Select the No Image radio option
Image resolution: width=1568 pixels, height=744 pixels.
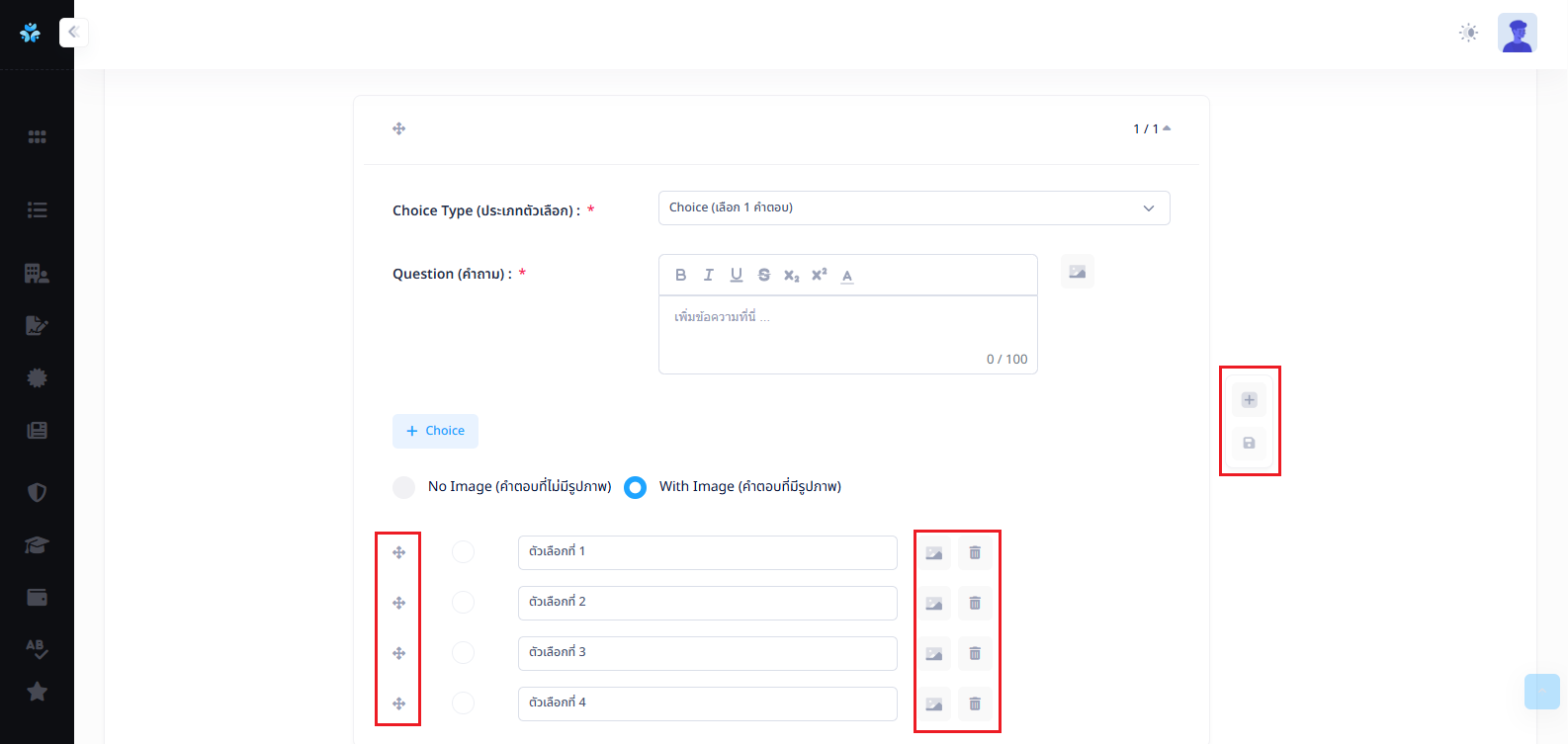tap(404, 487)
